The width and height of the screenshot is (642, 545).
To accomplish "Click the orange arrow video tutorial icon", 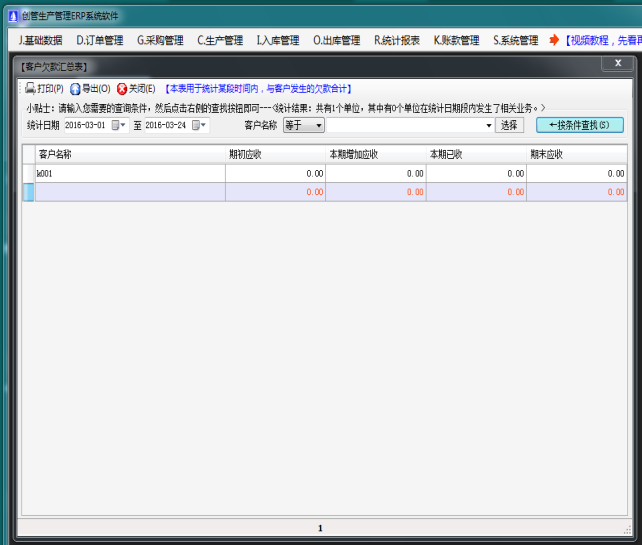I will pyautogui.click(x=554, y=41).
